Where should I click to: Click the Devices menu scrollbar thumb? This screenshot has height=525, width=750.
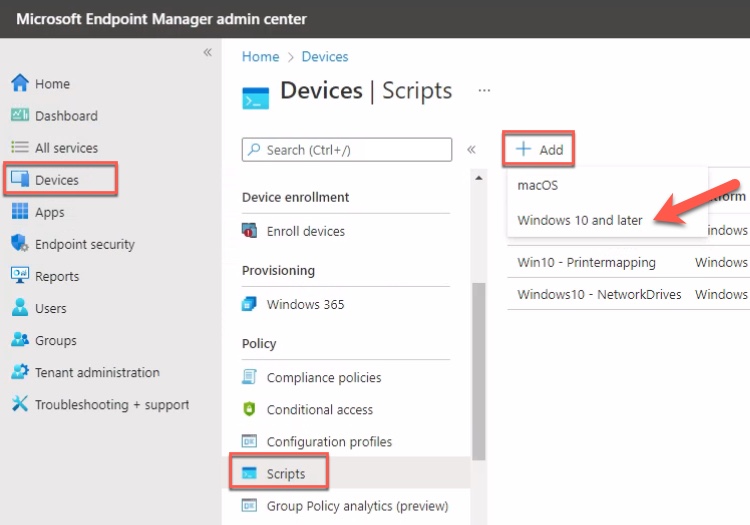click(x=479, y=371)
